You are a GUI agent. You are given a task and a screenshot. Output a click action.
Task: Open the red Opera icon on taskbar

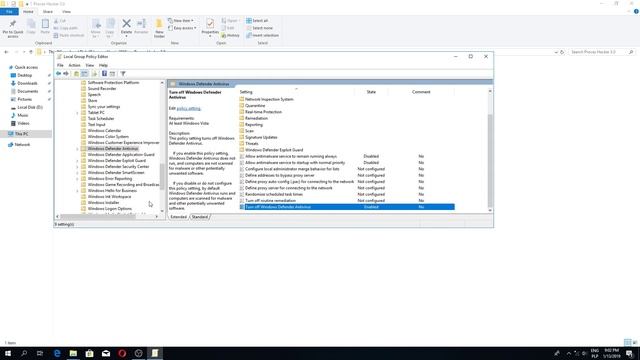coord(122,353)
